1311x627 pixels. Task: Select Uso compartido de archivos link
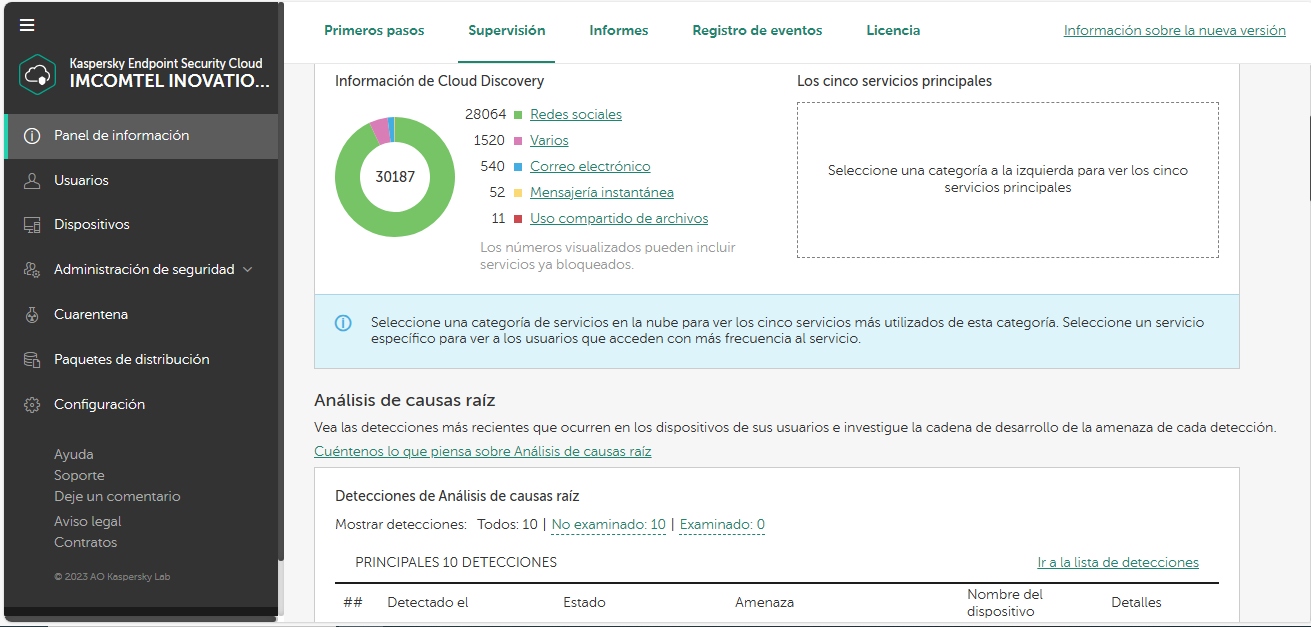pyautogui.click(x=619, y=219)
